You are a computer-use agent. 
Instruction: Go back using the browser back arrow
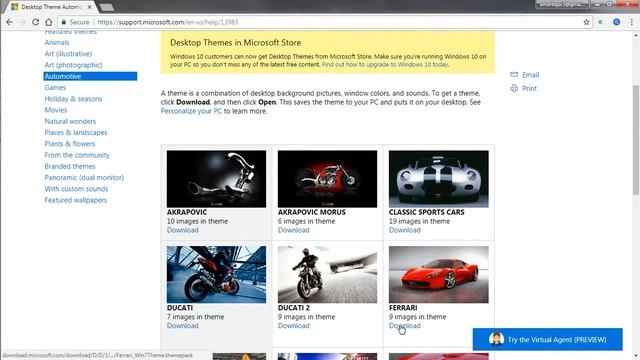tap(9, 22)
